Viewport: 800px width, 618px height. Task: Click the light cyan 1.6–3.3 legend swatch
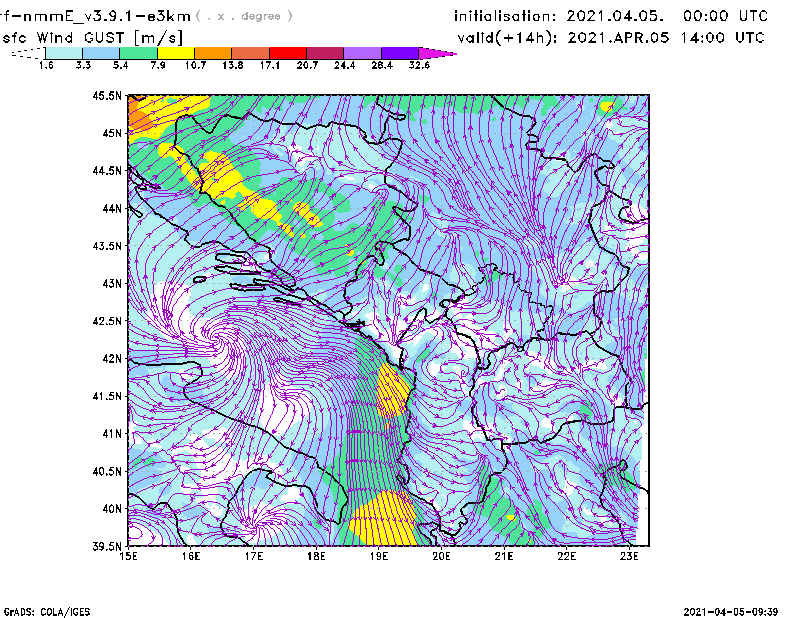pyautogui.click(x=64, y=53)
